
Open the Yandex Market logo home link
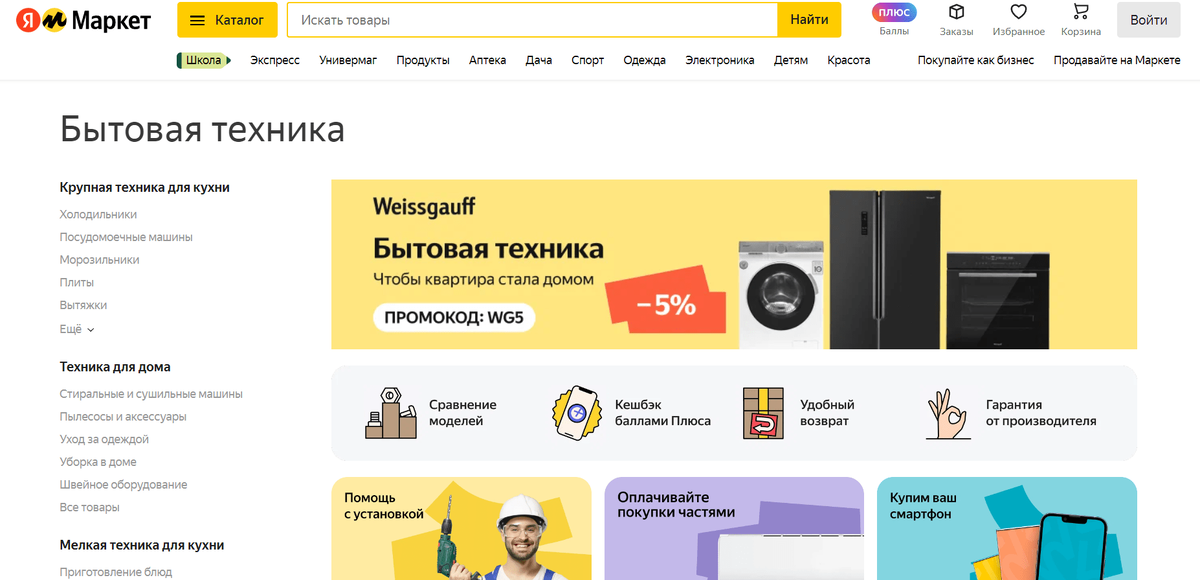[83, 20]
